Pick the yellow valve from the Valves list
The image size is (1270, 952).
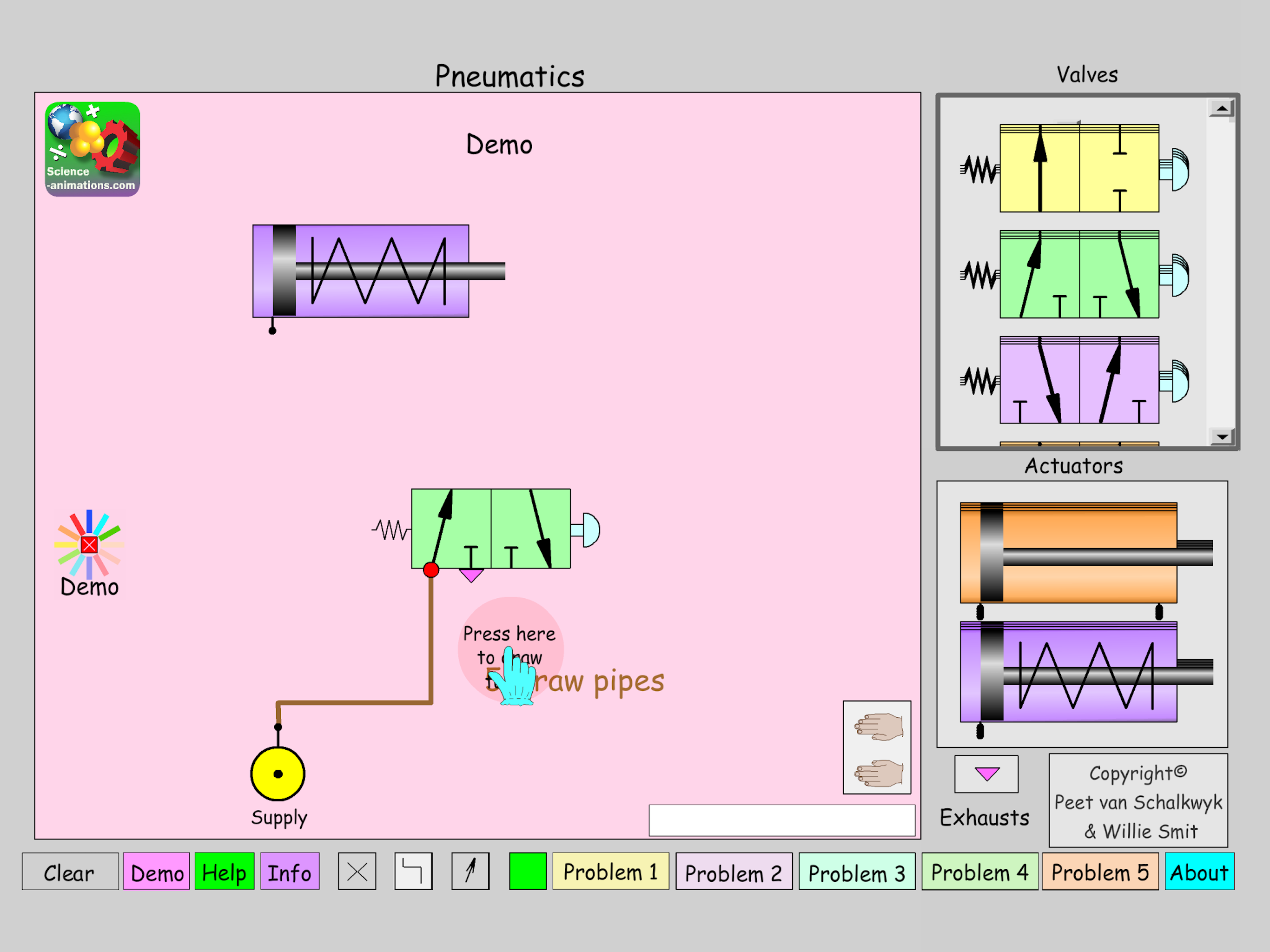[1079, 169]
